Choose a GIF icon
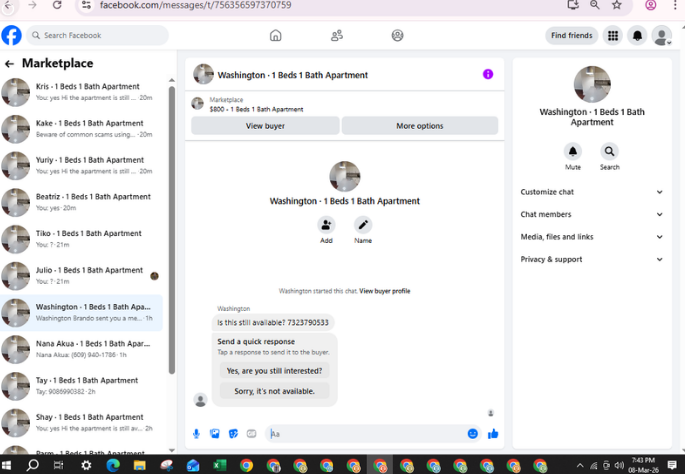 [251, 433]
